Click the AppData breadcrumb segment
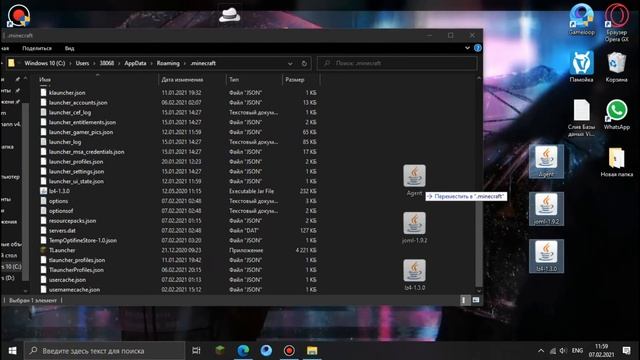The height and width of the screenshot is (360, 640). [135, 63]
